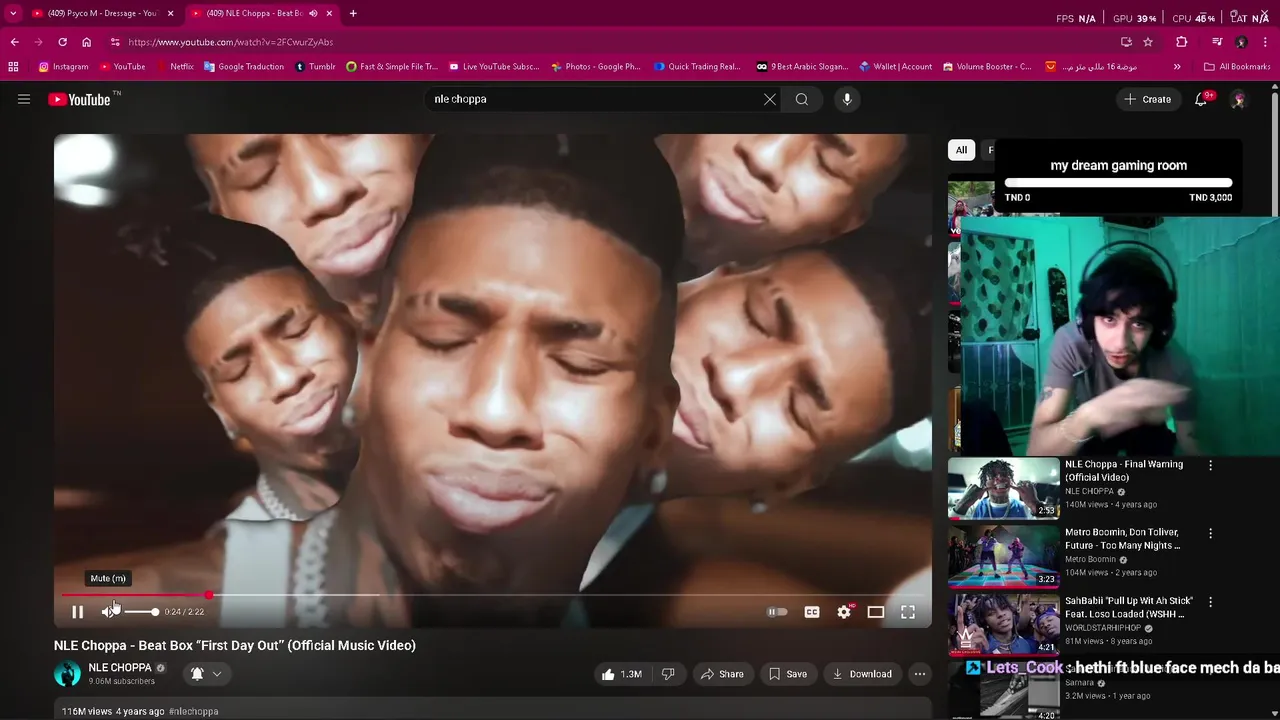1280x720 pixels.
Task: Open NLE CHOPPA channel avatar
Action: point(67,674)
